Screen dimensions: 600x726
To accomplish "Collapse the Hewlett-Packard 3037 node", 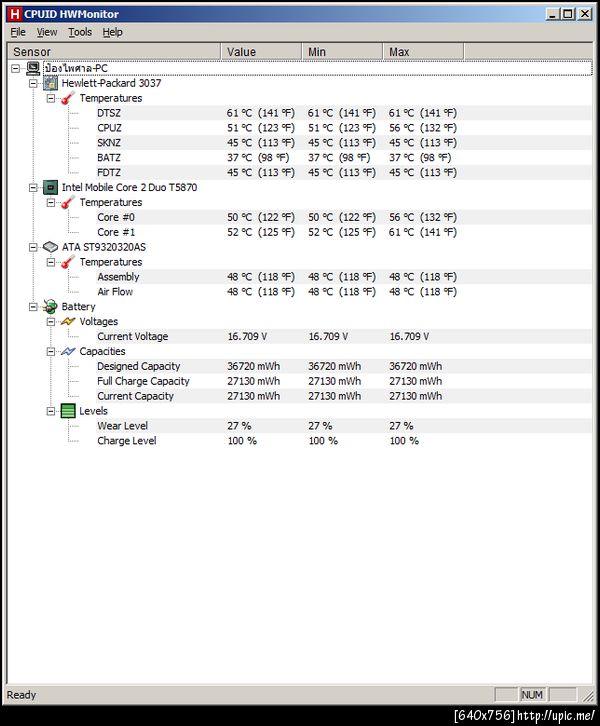I will tap(33, 83).
